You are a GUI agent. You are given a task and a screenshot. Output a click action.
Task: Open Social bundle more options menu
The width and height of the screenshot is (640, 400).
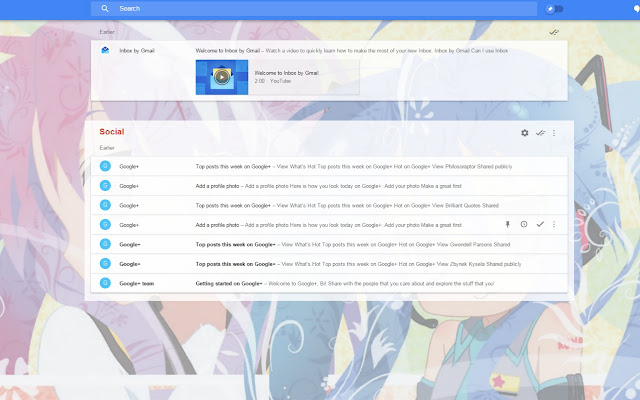coord(554,133)
